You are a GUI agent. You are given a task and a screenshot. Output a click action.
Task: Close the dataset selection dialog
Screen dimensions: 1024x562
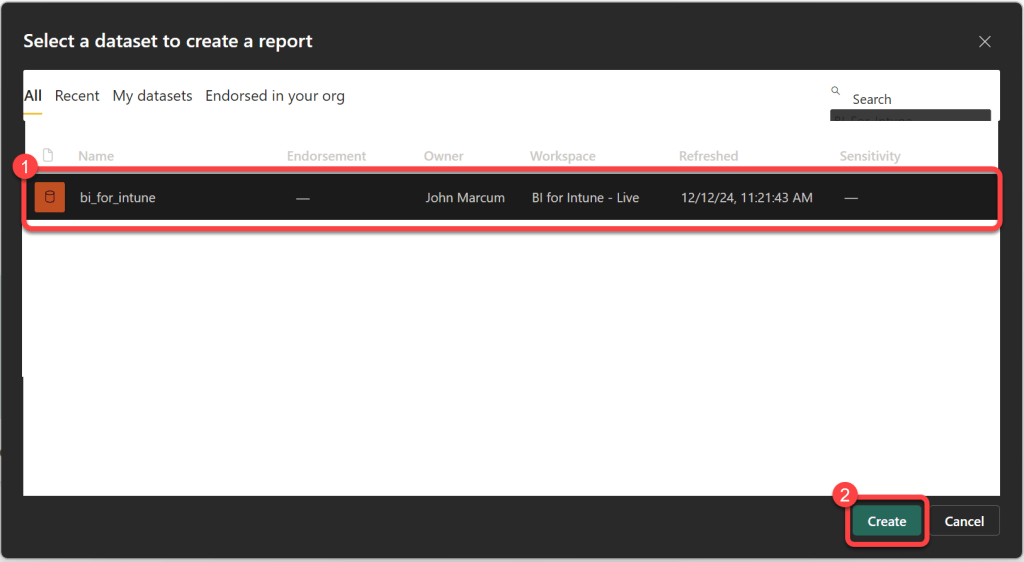pyautogui.click(x=984, y=42)
